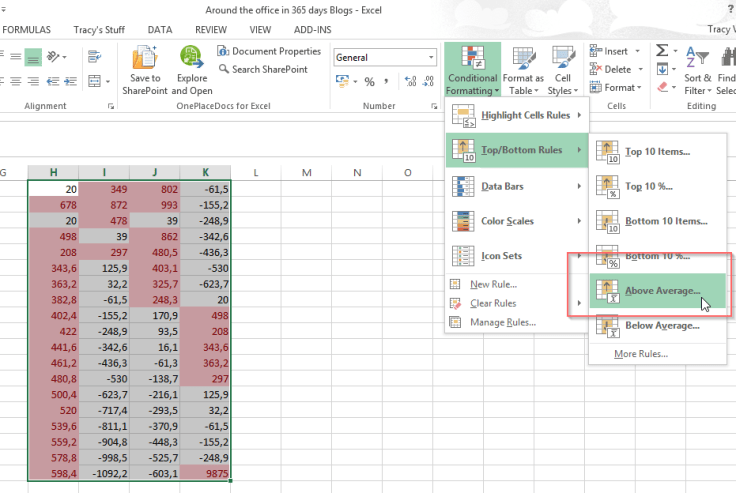This screenshot has height=493, width=736.
Task: Click More Rules at submenu bottom
Action: coord(640,354)
